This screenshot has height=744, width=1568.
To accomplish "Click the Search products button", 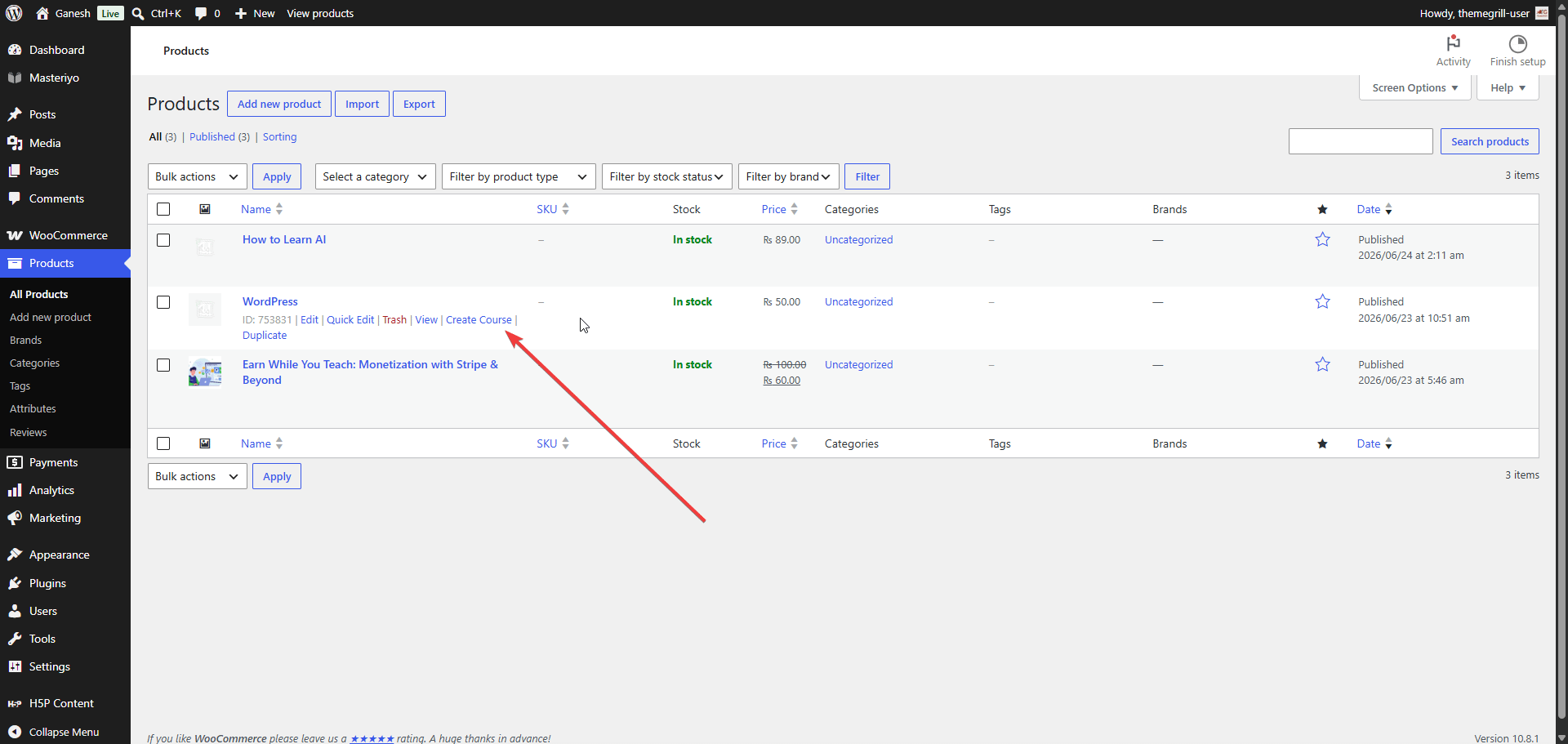I will 1490,141.
